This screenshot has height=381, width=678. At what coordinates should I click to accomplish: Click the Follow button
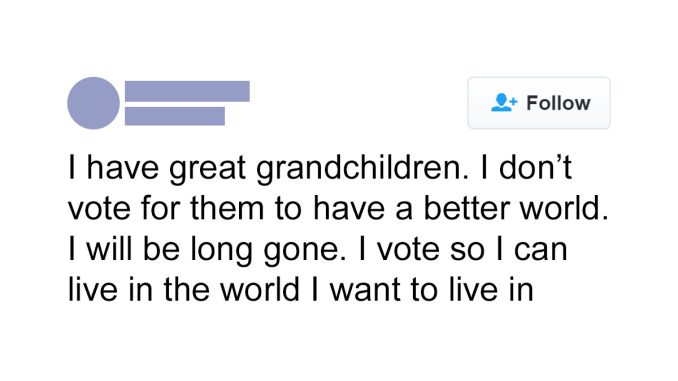click(539, 103)
